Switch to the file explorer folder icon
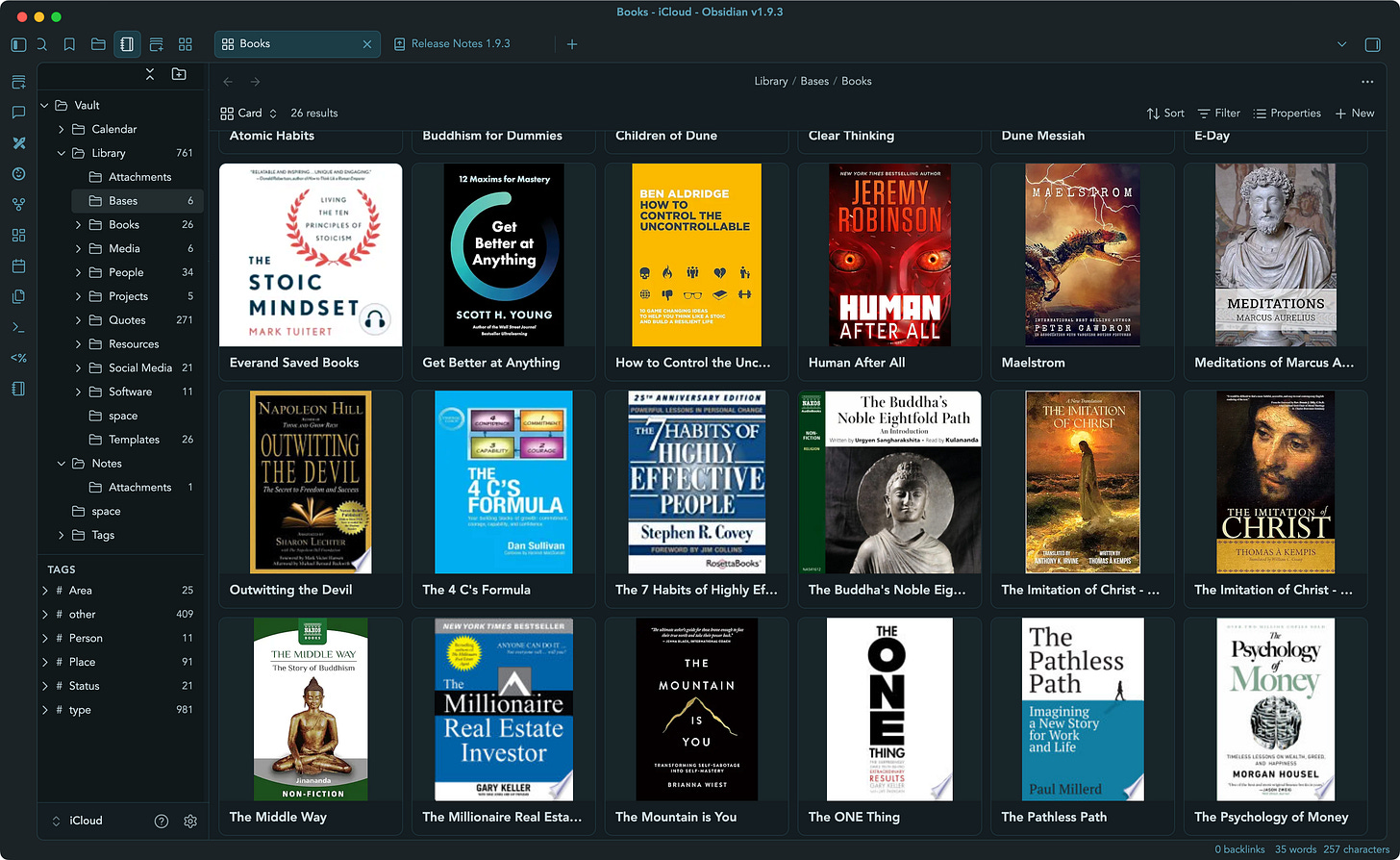Image resolution: width=1400 pixels, height=860 pixels. click(98, 44)
